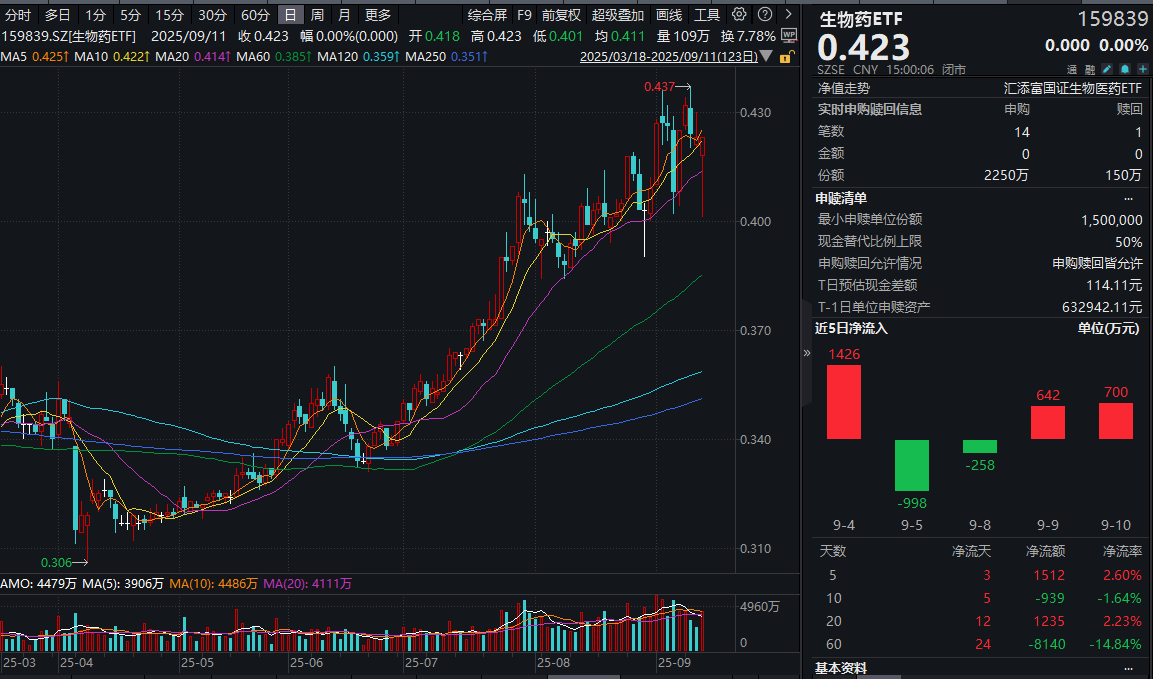Click the F9 button in the toolbar
1153x679 pixels.
click(x=524, y=15)
